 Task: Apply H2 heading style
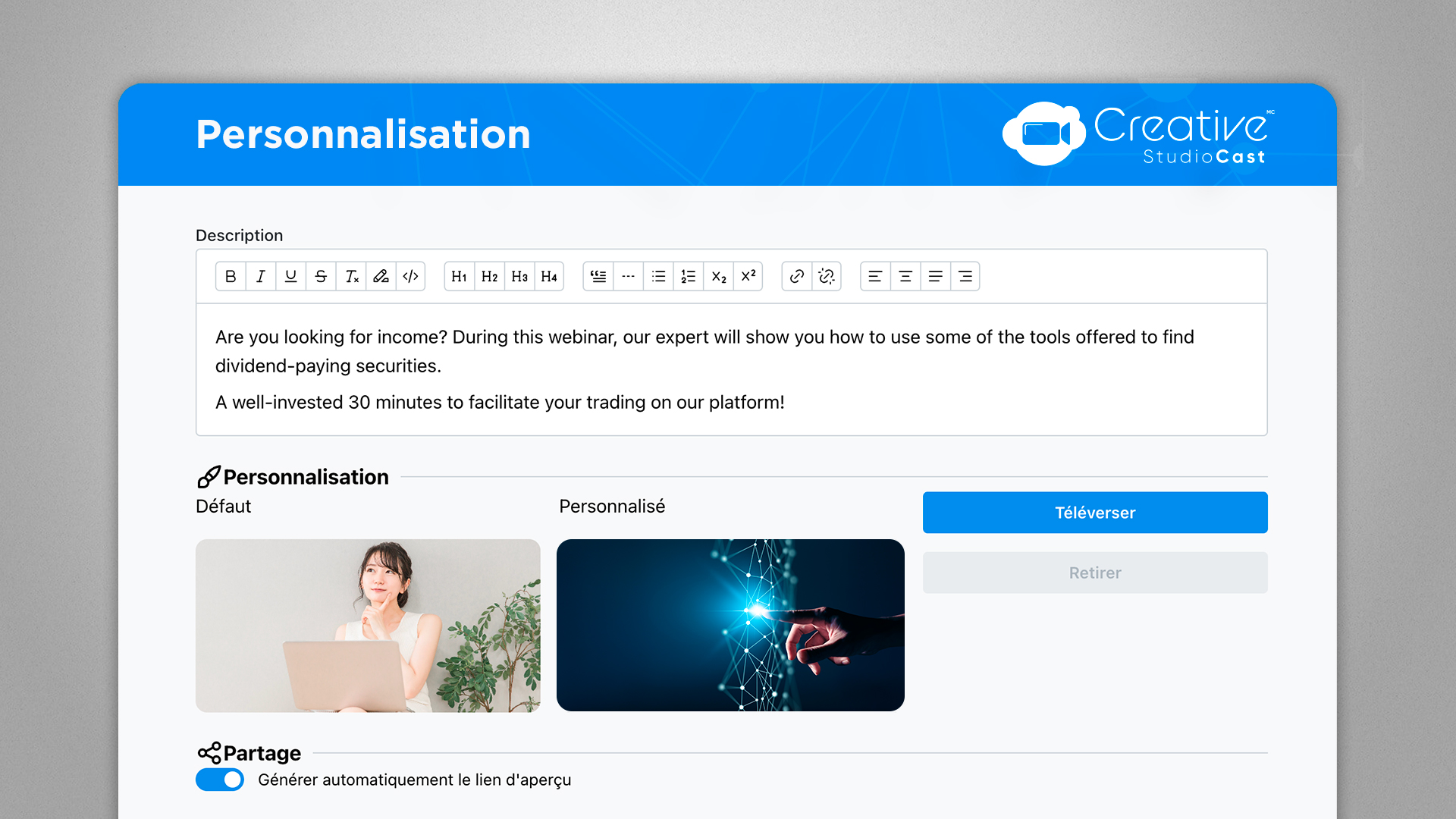click(489, 277)
